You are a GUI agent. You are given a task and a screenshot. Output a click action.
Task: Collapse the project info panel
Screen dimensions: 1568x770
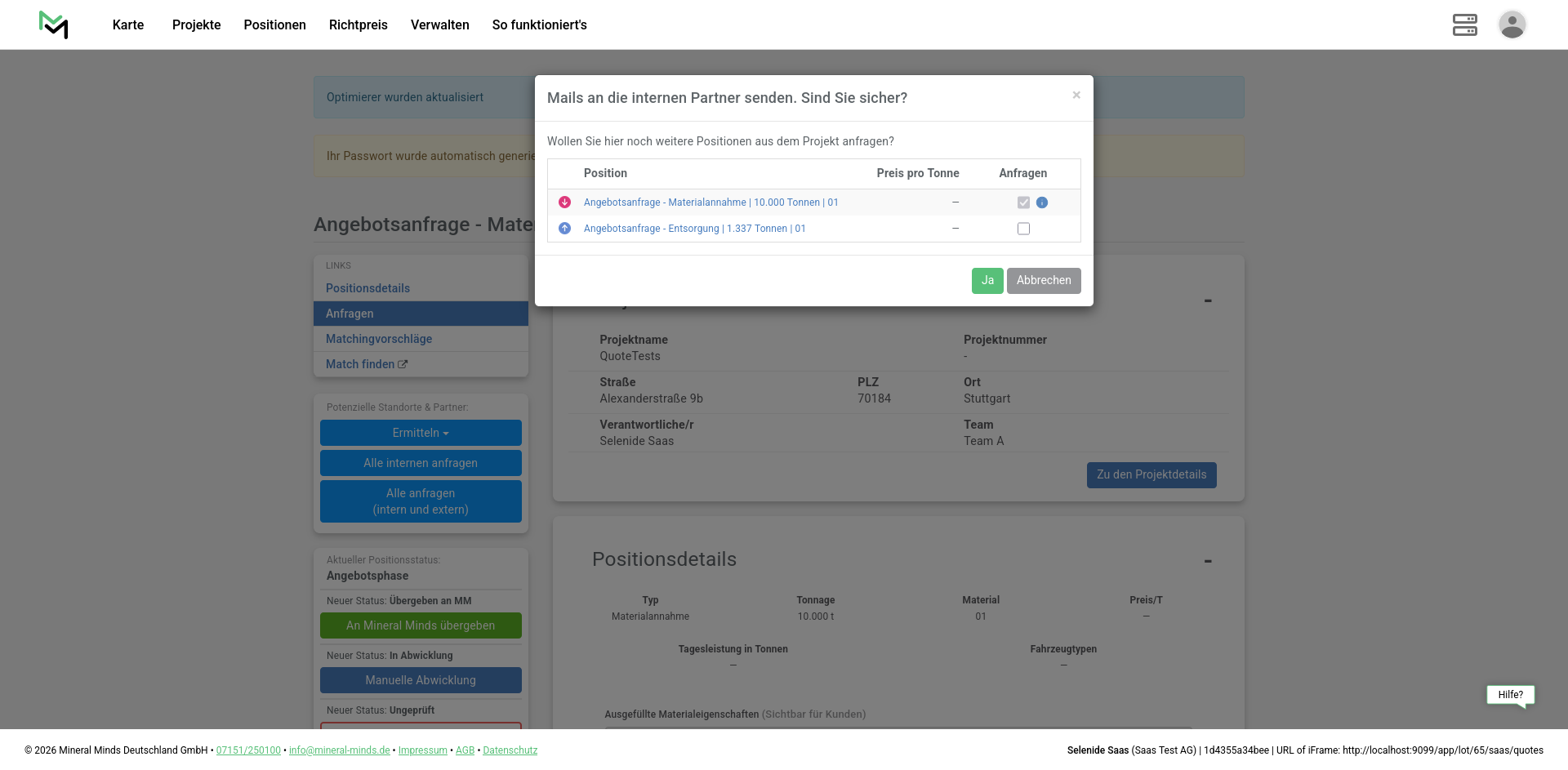click(1207, 301)
